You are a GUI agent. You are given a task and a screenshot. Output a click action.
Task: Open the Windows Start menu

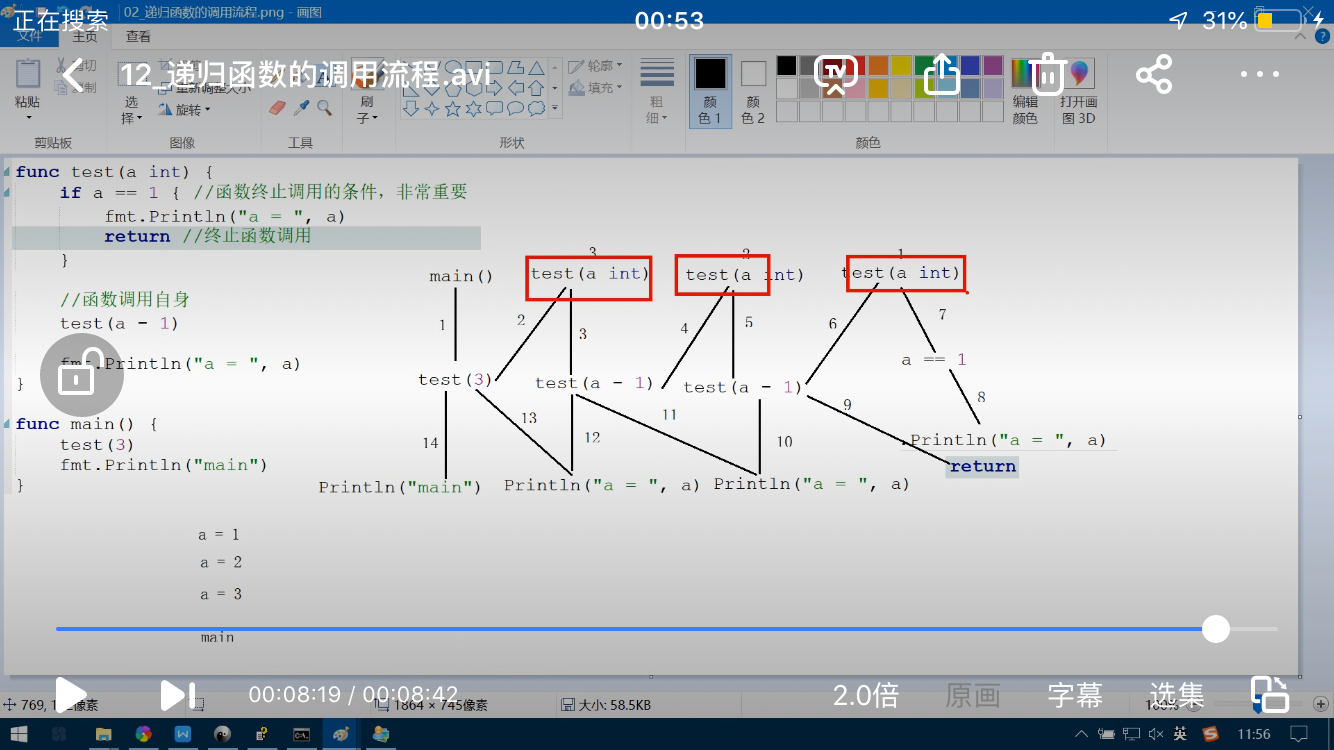tap(19, 734)
